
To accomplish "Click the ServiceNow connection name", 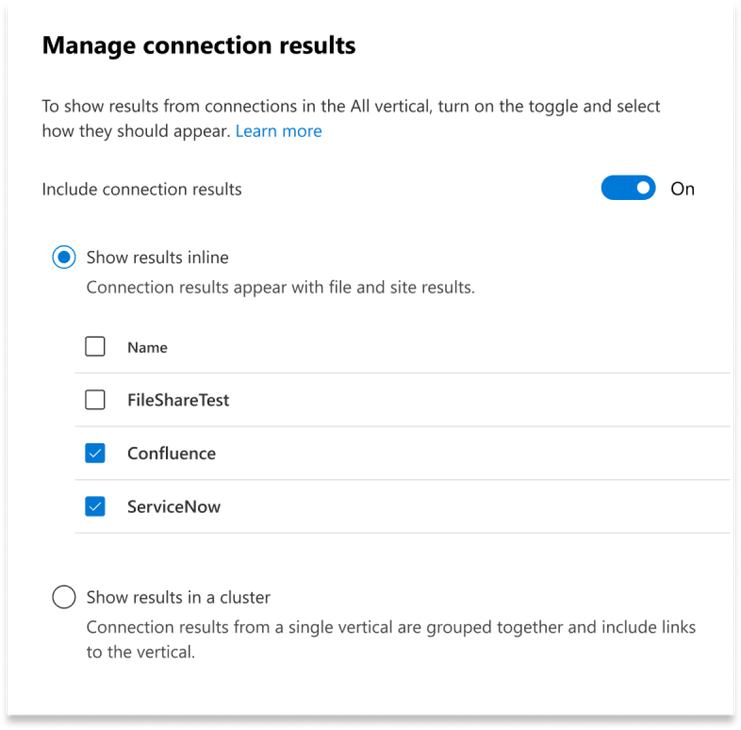I will 174,507.
